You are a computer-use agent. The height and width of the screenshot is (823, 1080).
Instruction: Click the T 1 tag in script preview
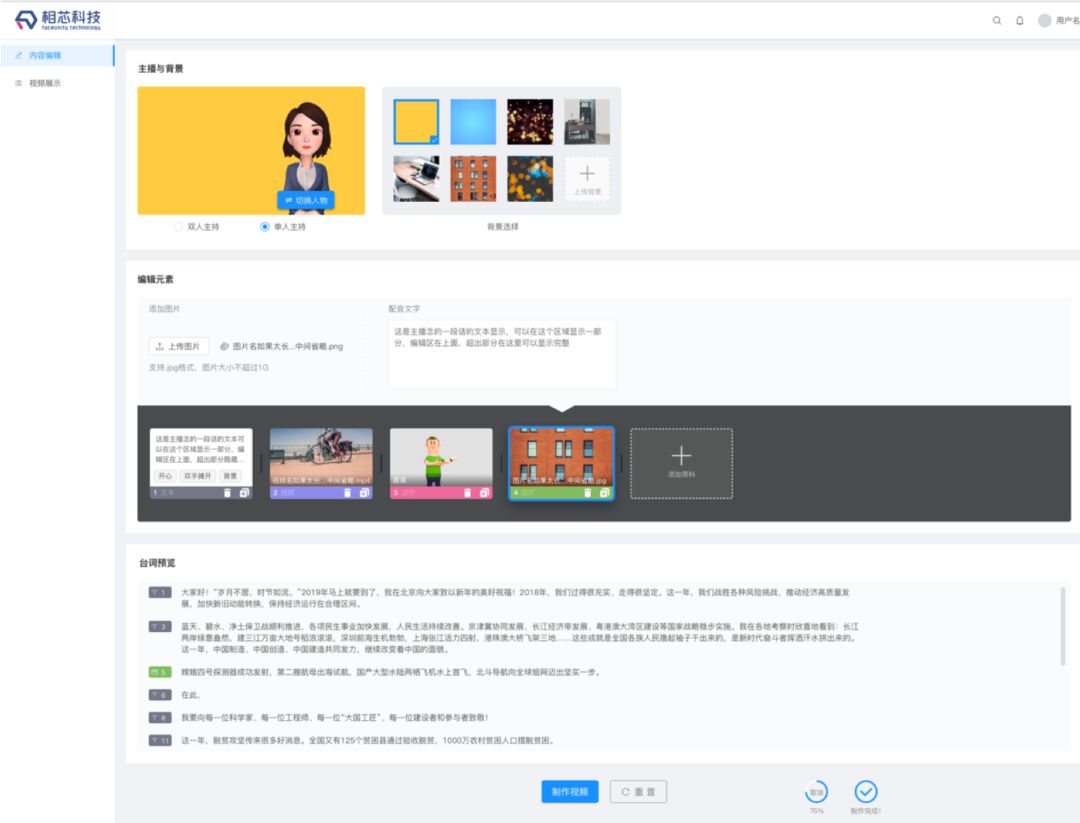(160, 592)
